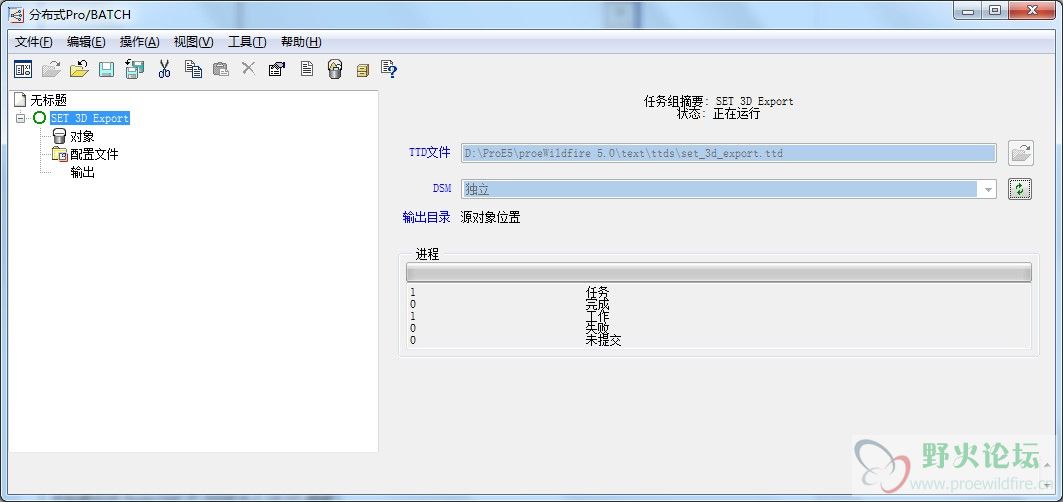Click the Copy pages icon
The height and width of the screenshot is (502, 1063).
[x=194, y=69]
